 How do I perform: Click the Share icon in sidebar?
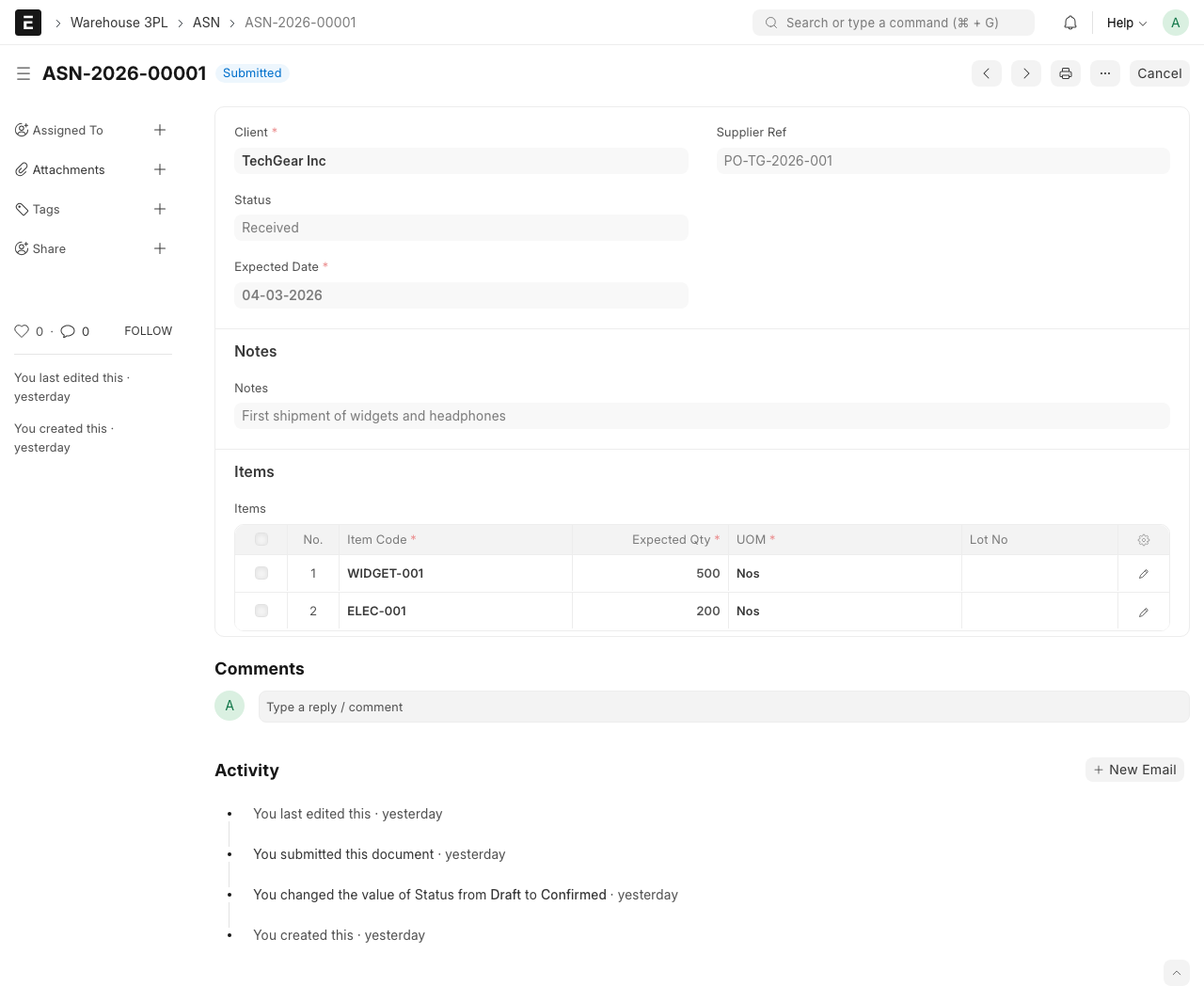22,248
